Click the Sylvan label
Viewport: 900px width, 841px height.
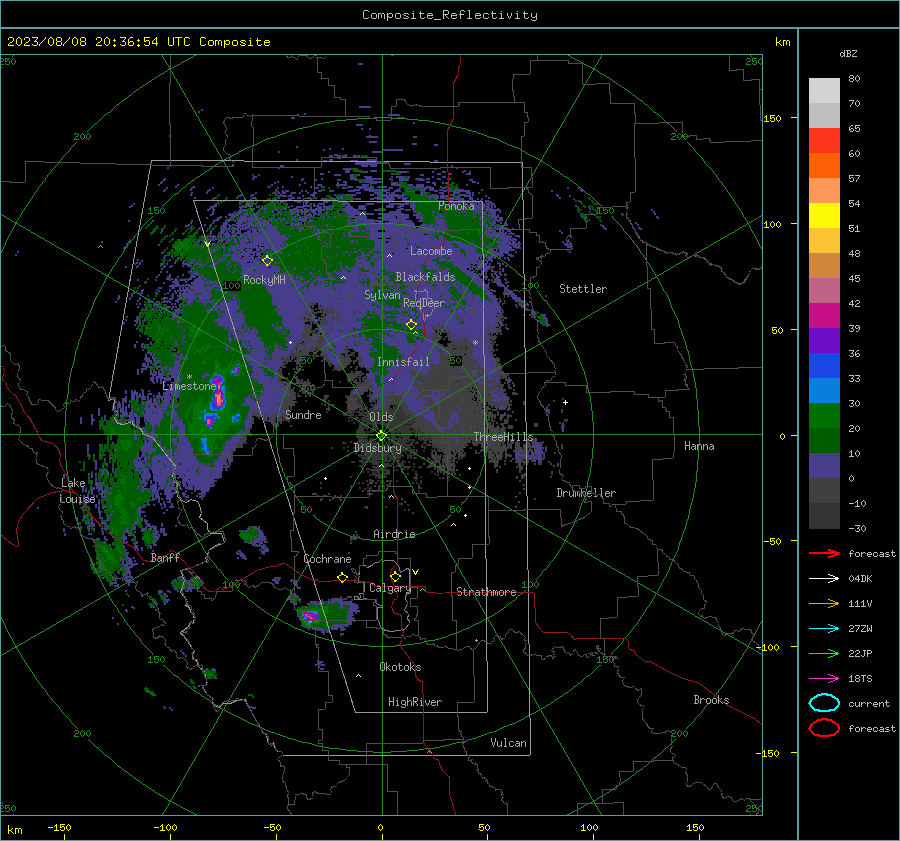(382, 295)
